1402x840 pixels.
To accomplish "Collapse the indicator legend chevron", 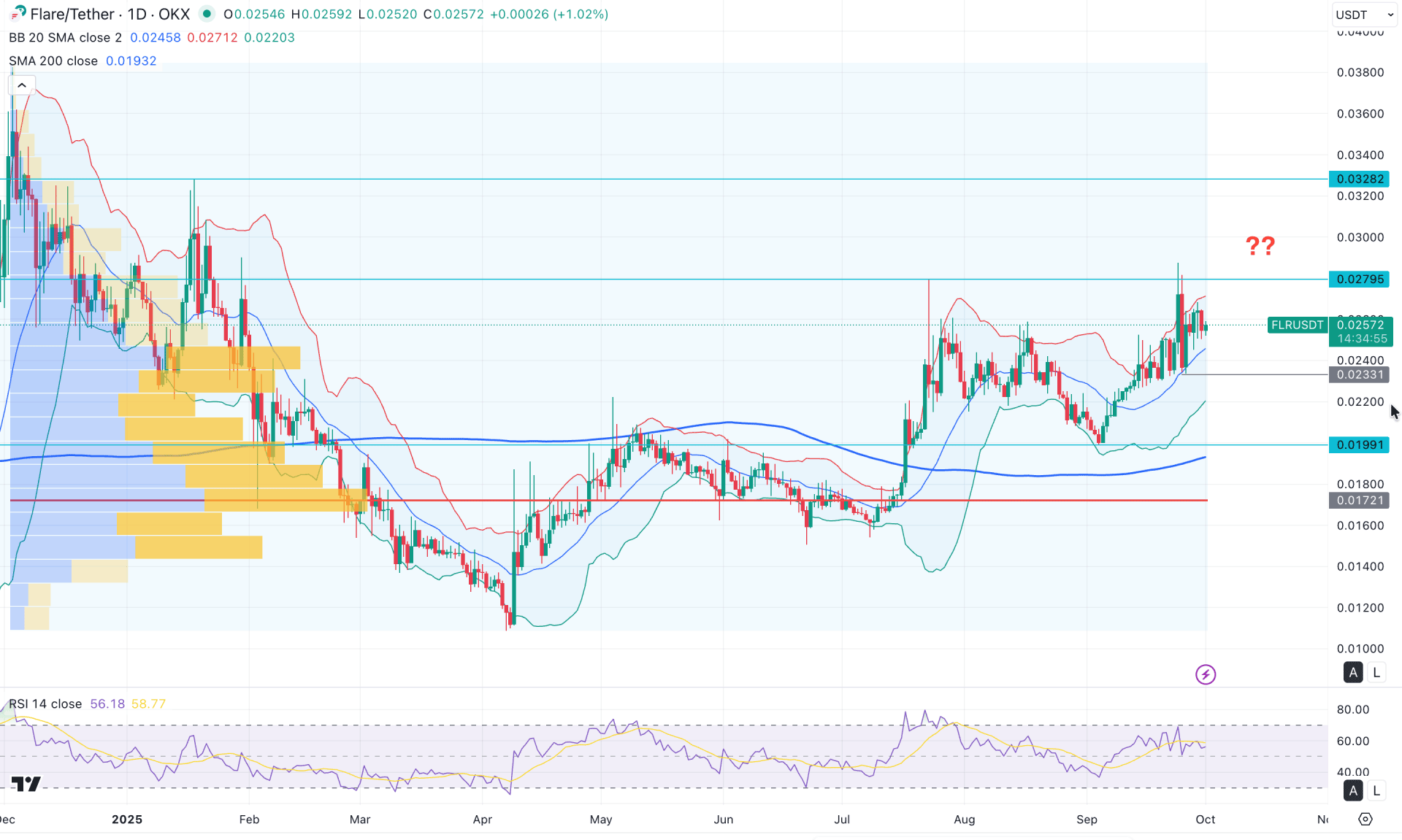I will click(22, 85).
